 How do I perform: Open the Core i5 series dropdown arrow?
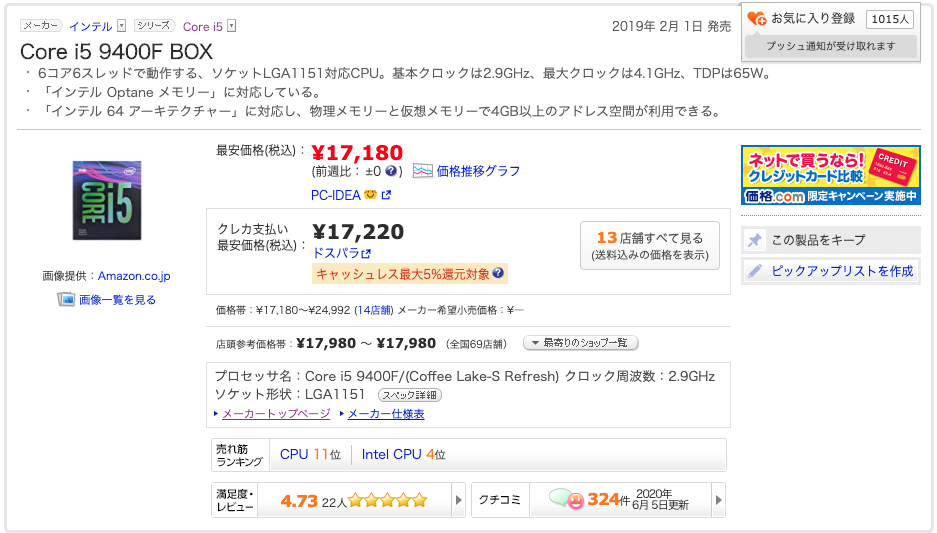pyautogui.click(x=232, y=26)
